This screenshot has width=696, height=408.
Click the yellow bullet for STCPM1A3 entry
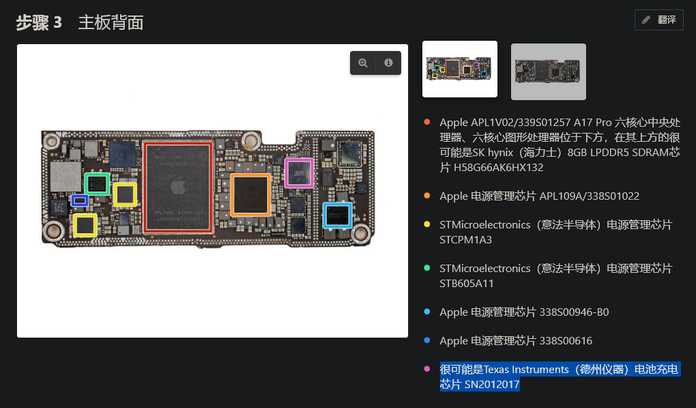pos(427,224)
